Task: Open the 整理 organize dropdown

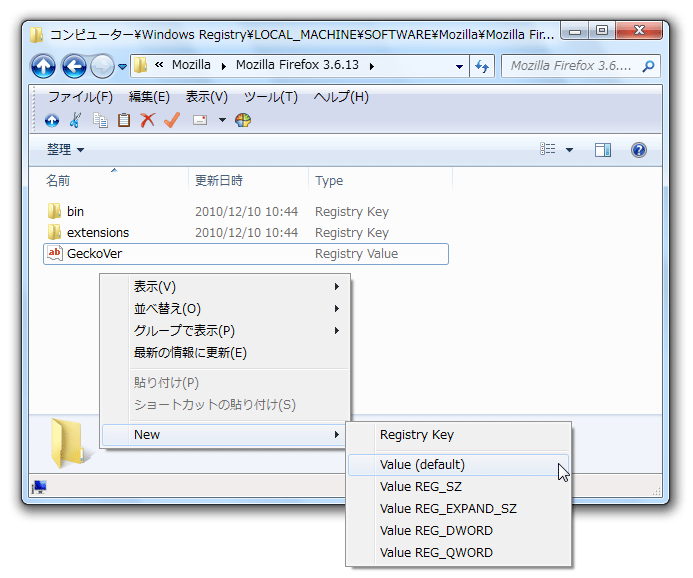Action: 65,149
